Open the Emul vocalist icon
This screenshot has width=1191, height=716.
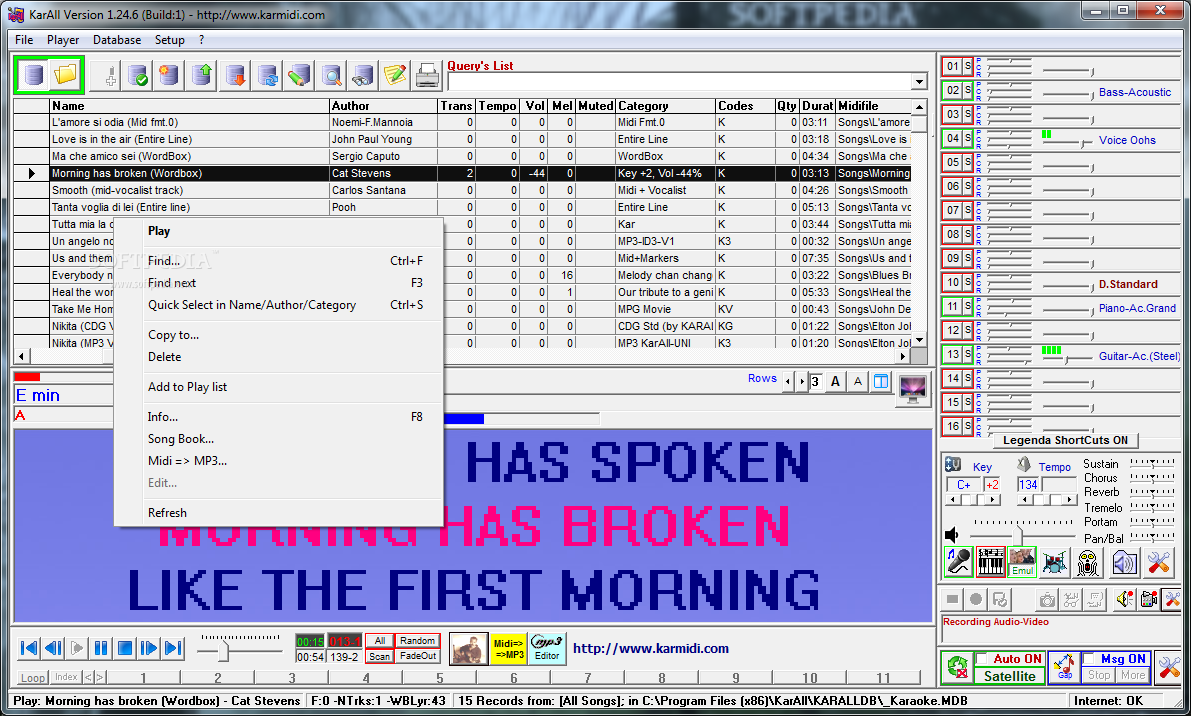tap(1022, 562)
